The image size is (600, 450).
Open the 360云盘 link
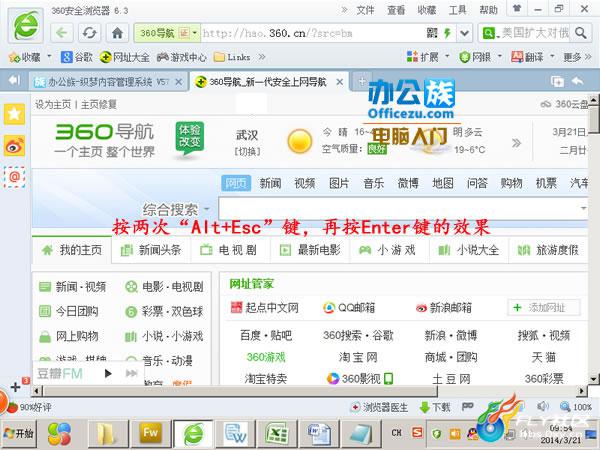pyautogui.click(x=564, y=104)
